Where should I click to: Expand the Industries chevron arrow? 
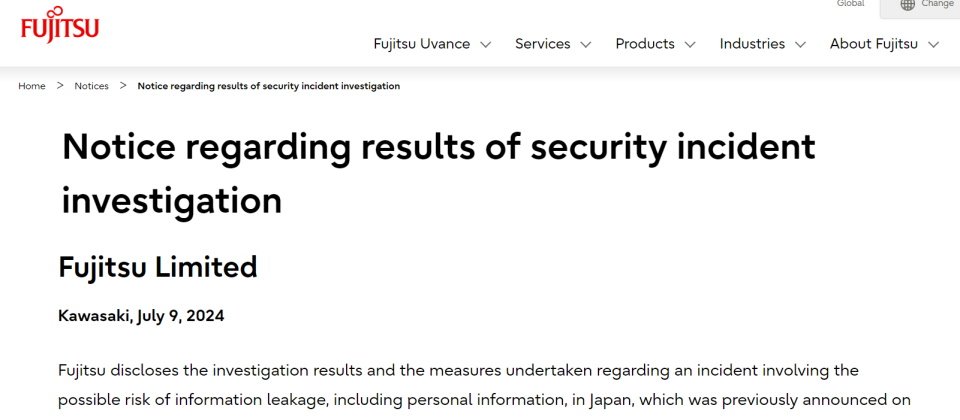pyautogui.click(x=800, y=44)
